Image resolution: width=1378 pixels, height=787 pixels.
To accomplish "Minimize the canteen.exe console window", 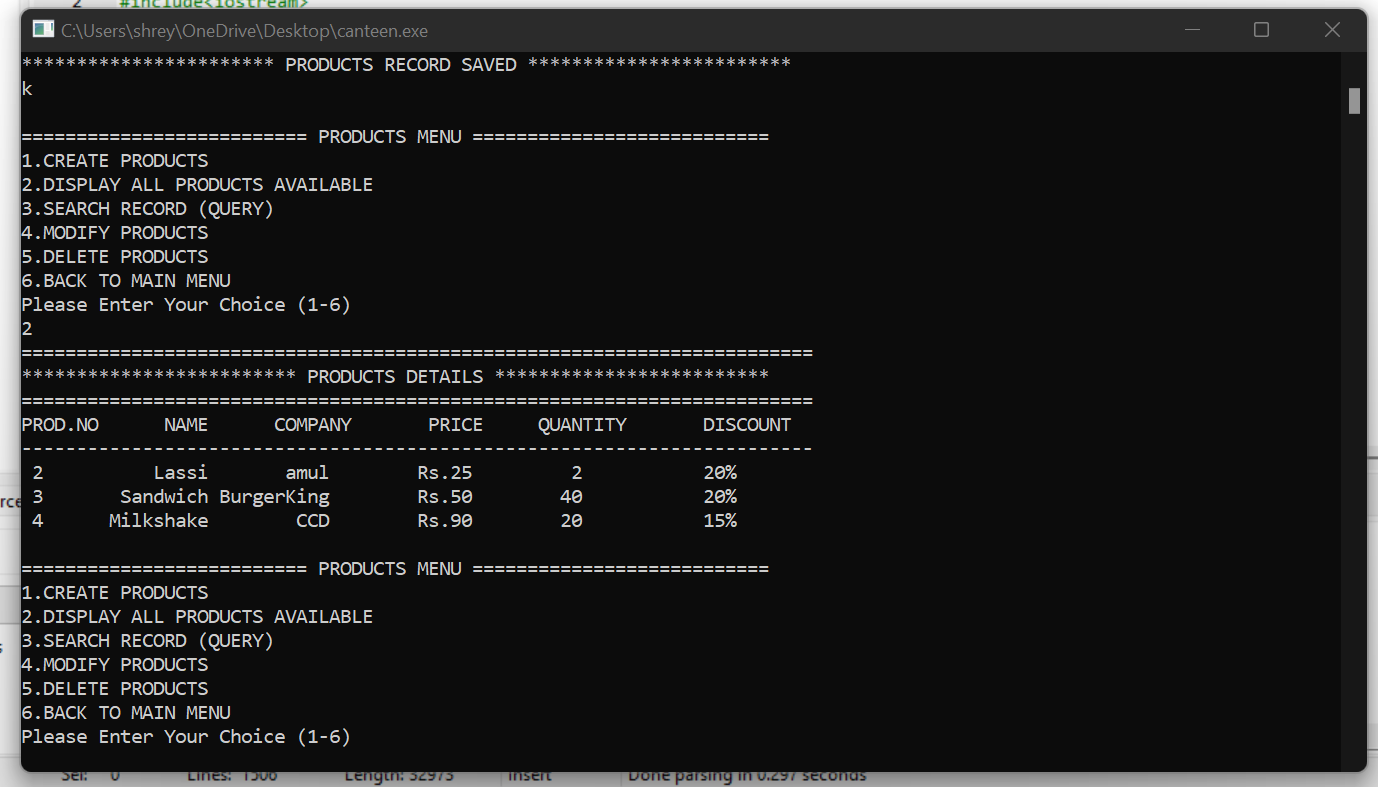I will [1192, 30].
